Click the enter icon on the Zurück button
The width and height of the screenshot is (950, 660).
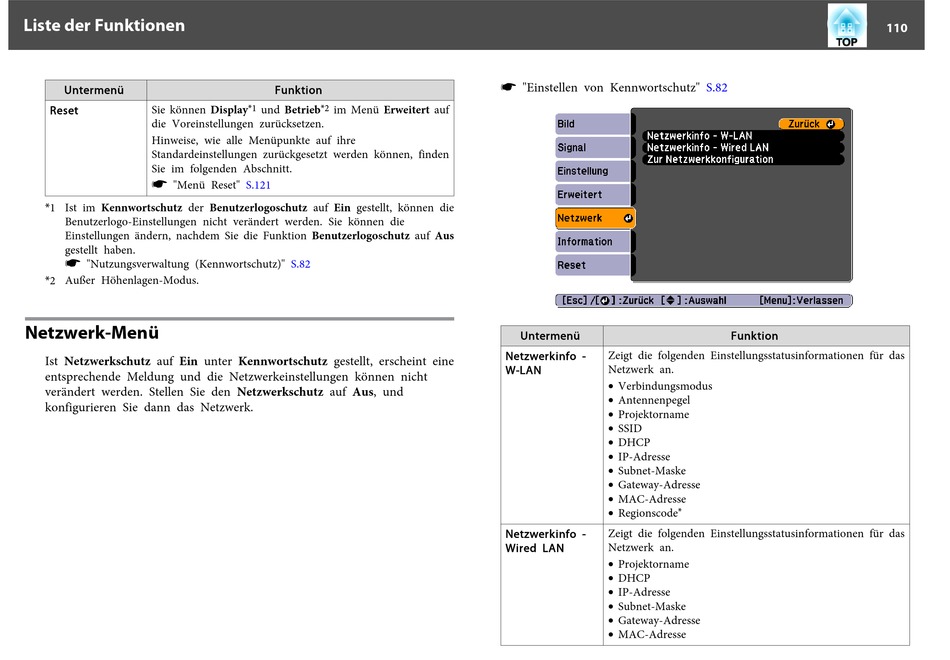(830, 124)
